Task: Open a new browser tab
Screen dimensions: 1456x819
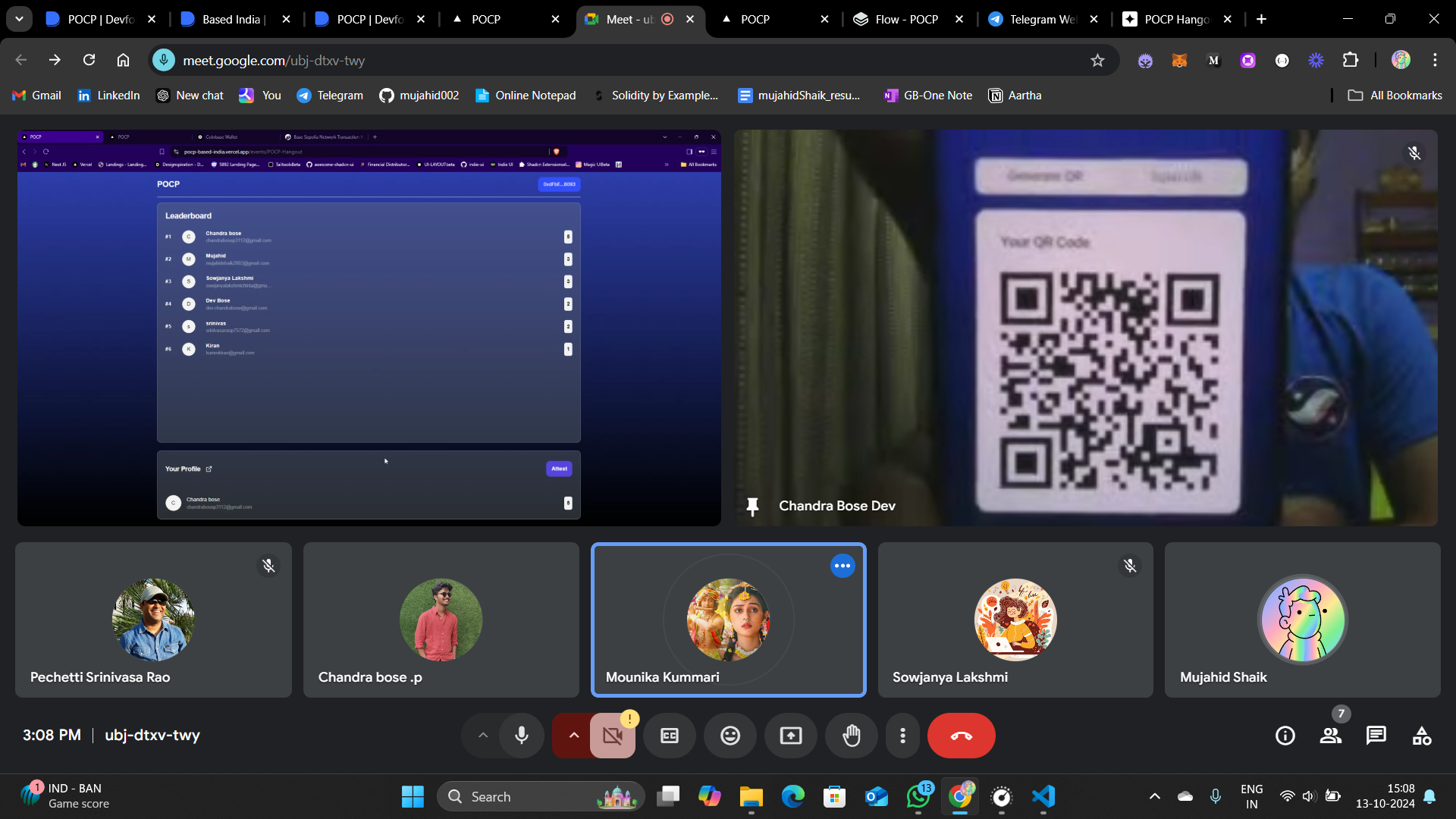Action: click(x=1261, y=19)
